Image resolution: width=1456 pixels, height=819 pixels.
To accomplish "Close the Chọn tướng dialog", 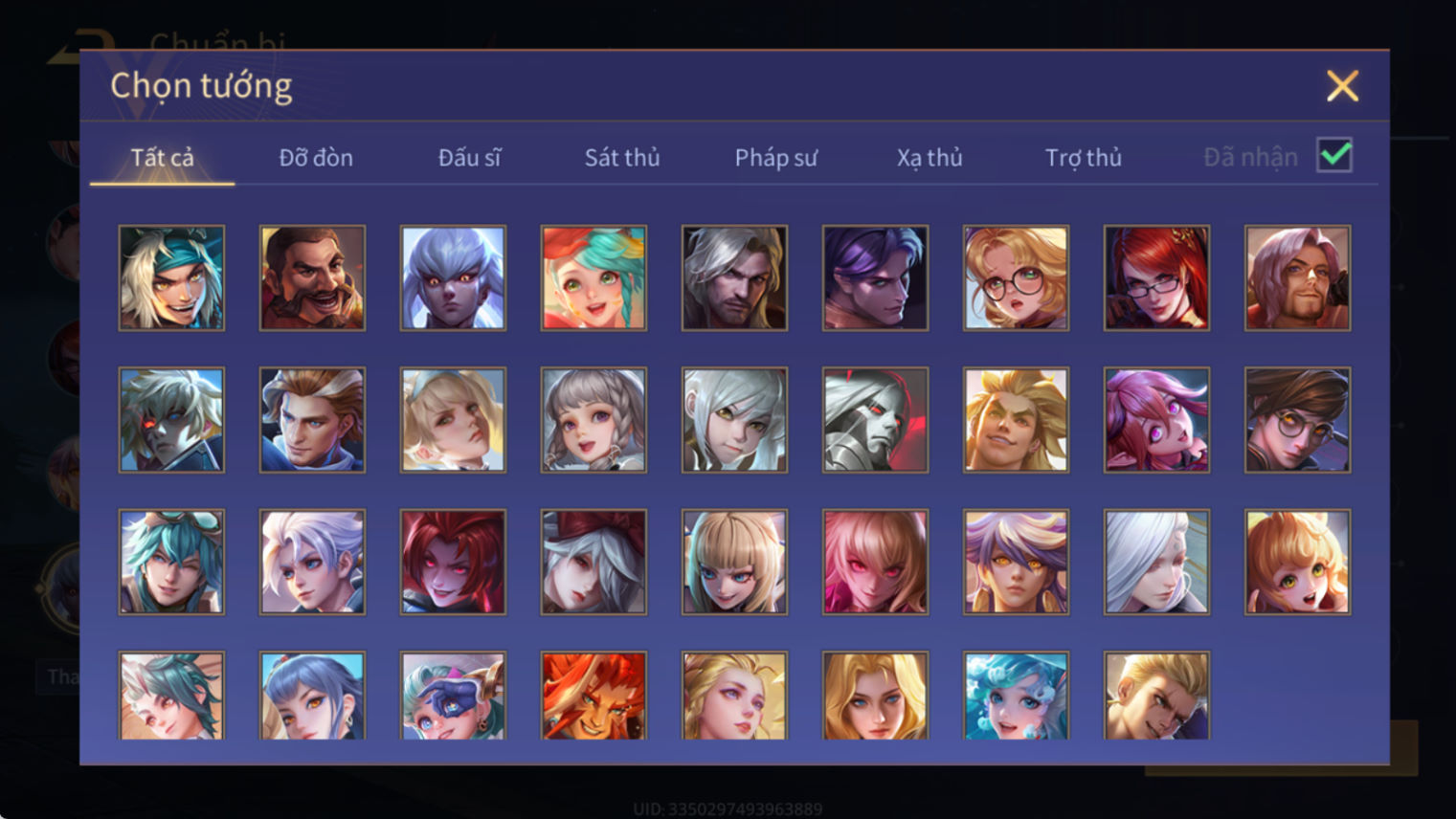I will pos(1342,86).
